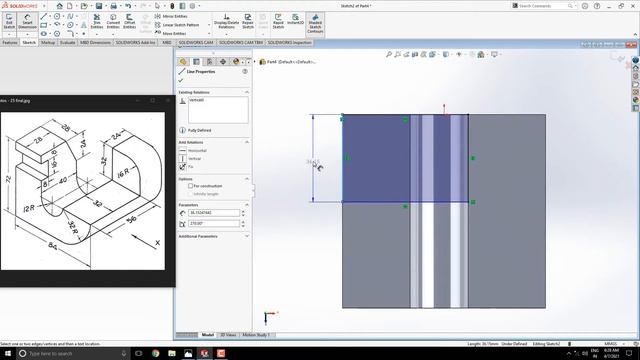Viewport: 640px width, 360px height.
Task: Switch to the SOLIDWORKS Inspection tab
Action: [x=289, y=42]
